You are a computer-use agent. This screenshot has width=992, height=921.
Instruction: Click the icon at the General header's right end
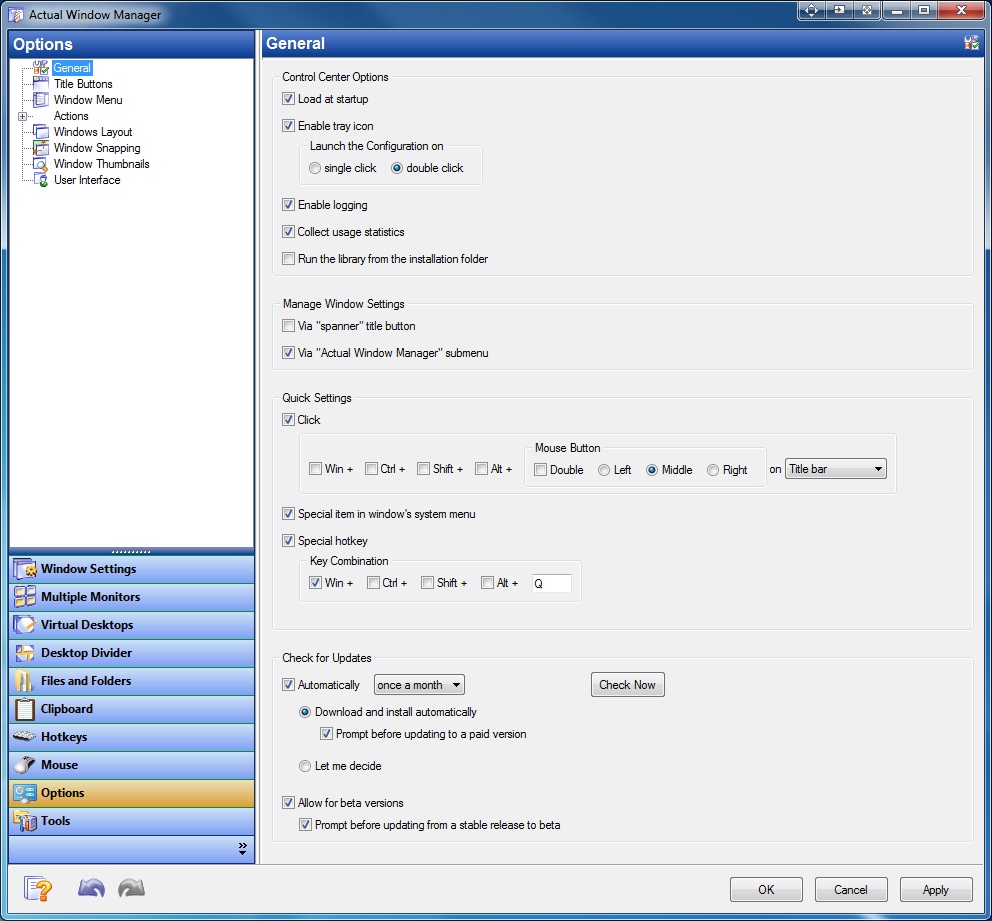971,43
